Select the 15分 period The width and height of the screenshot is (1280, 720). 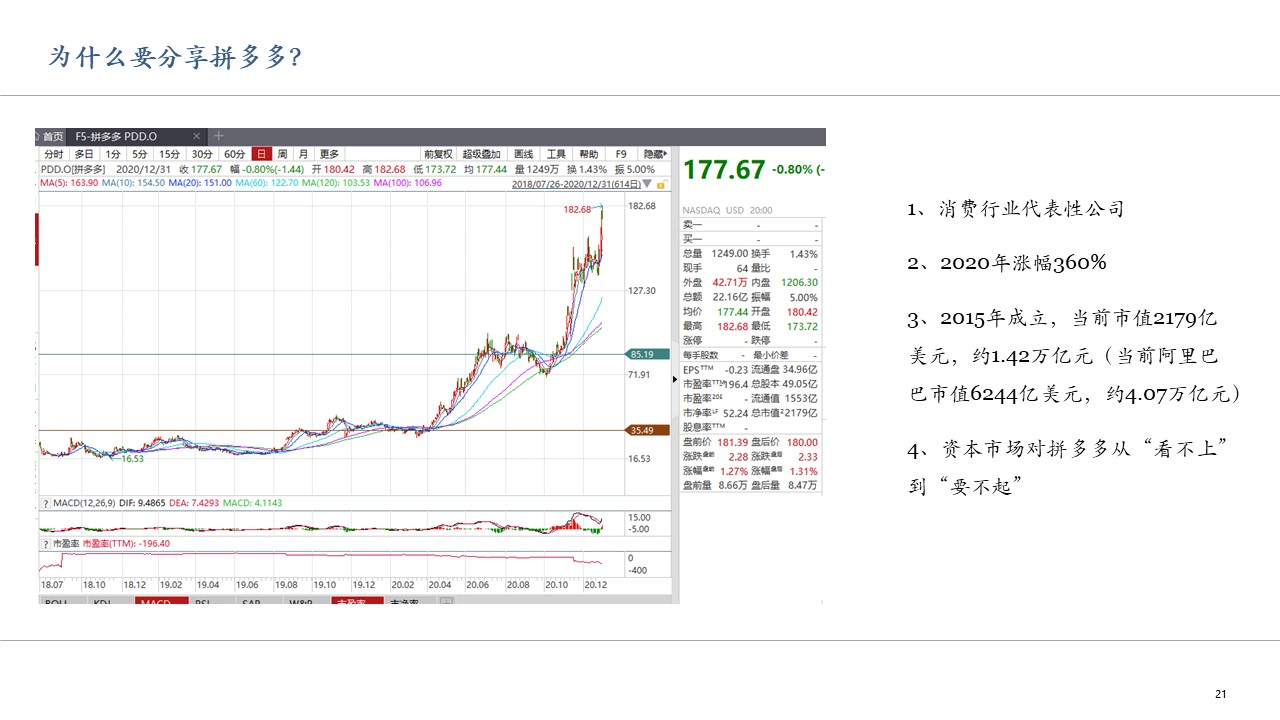[169, 154]
